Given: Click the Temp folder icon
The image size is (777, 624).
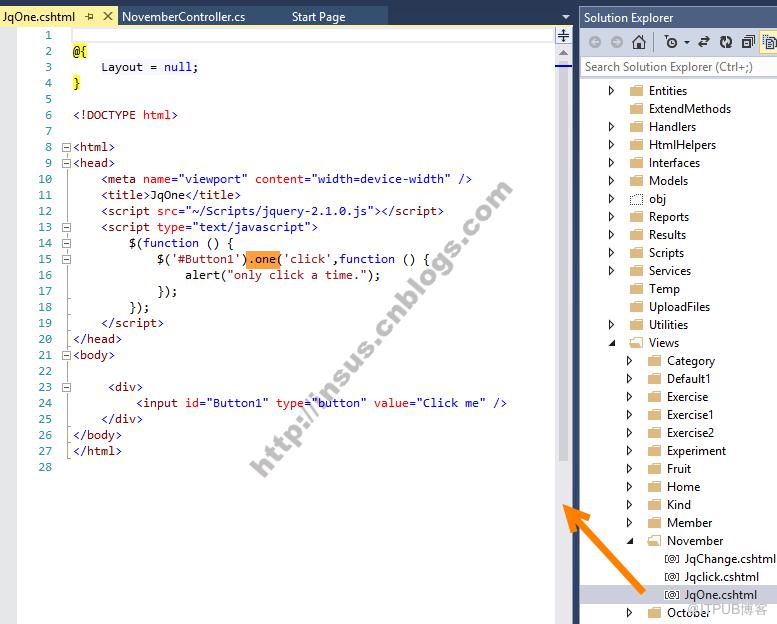Looking at the screenshot, I should (636, 289).
